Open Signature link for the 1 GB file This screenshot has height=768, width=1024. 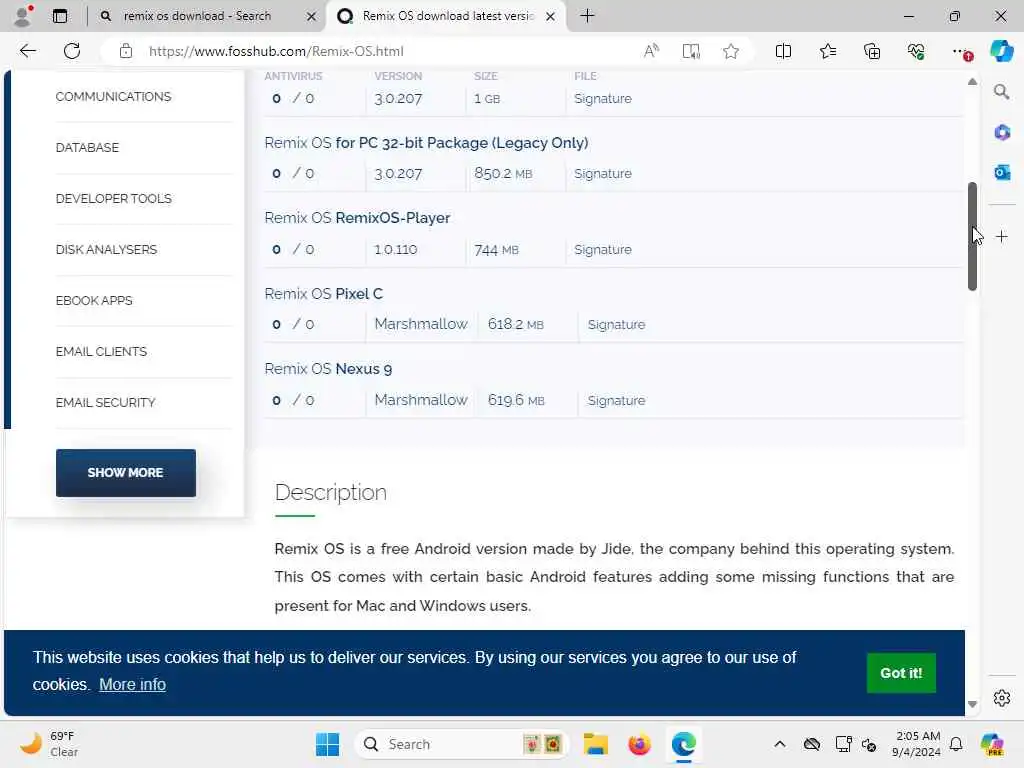pyautogui.click(x=602, y=99)
